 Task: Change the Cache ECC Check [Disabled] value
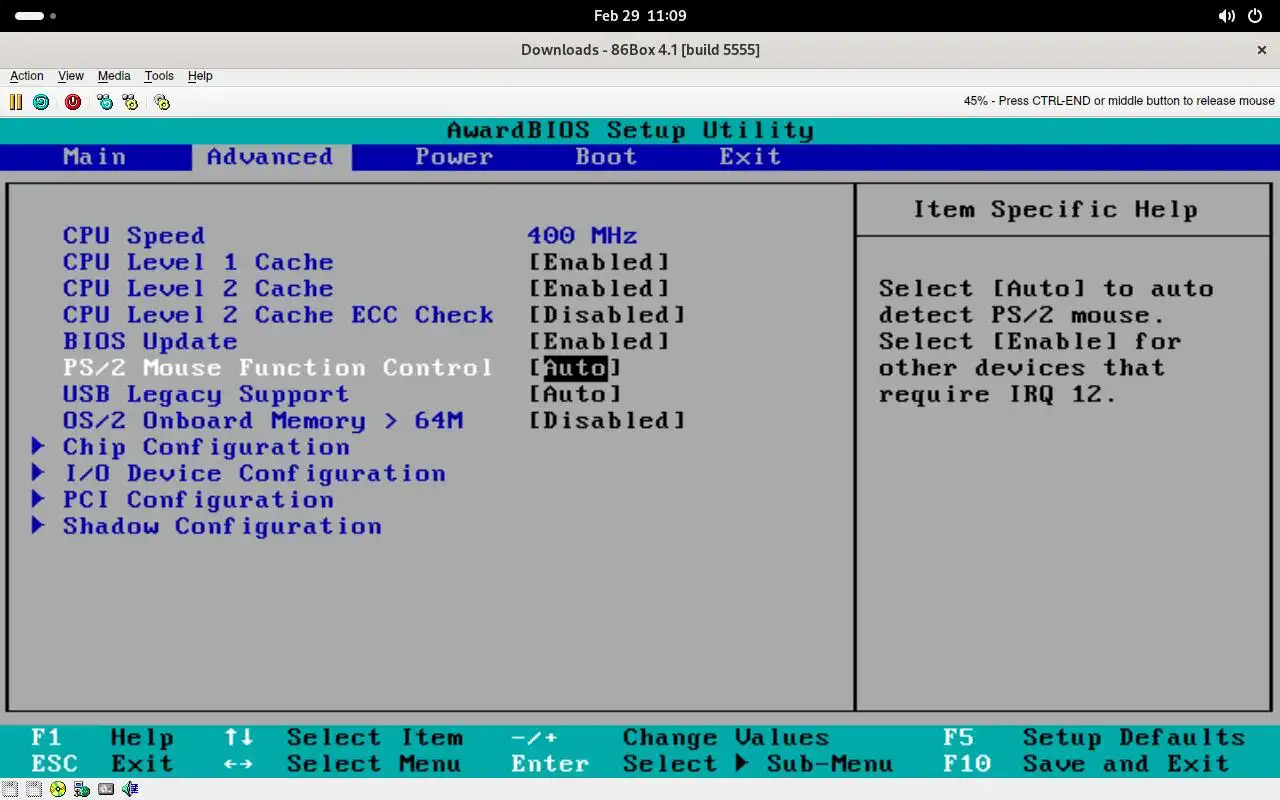(607, 315)
